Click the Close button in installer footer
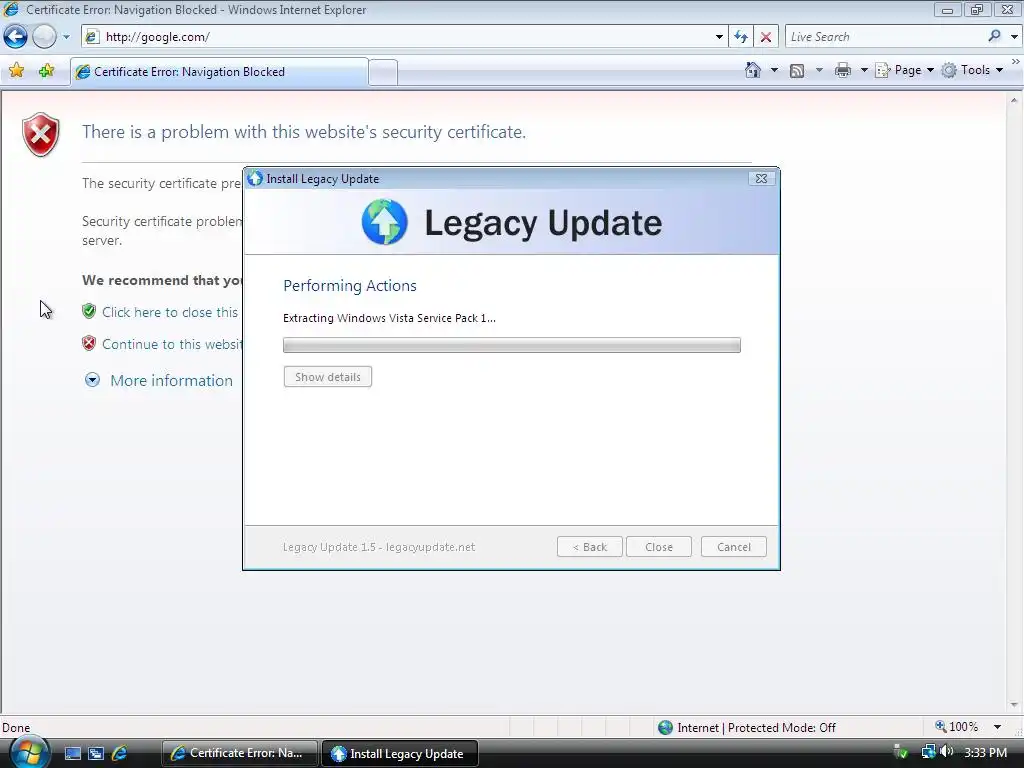The image size is (1024, 768). click(658, 547)
